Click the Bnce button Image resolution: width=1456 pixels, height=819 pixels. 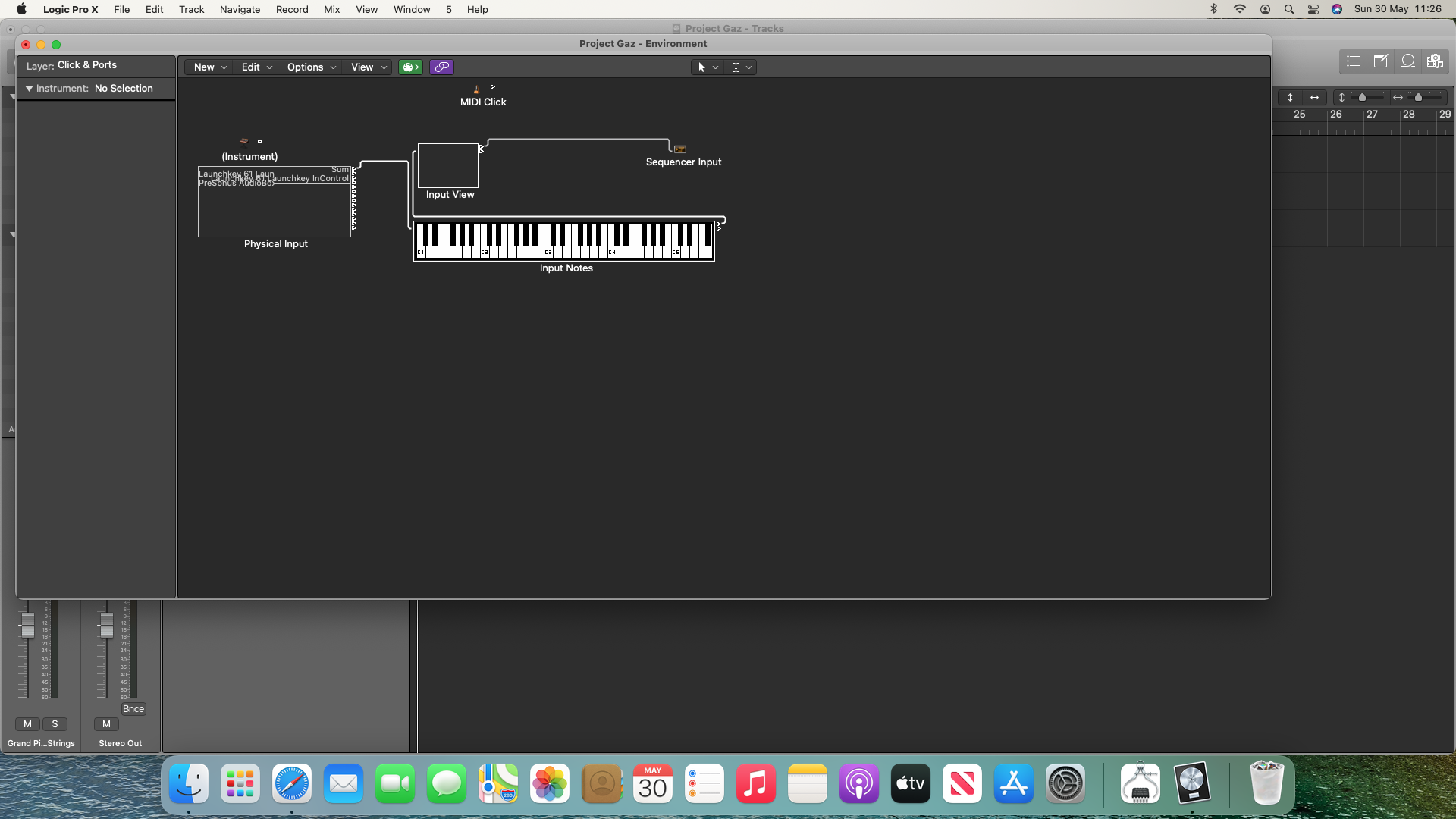[x=133, y=709]
